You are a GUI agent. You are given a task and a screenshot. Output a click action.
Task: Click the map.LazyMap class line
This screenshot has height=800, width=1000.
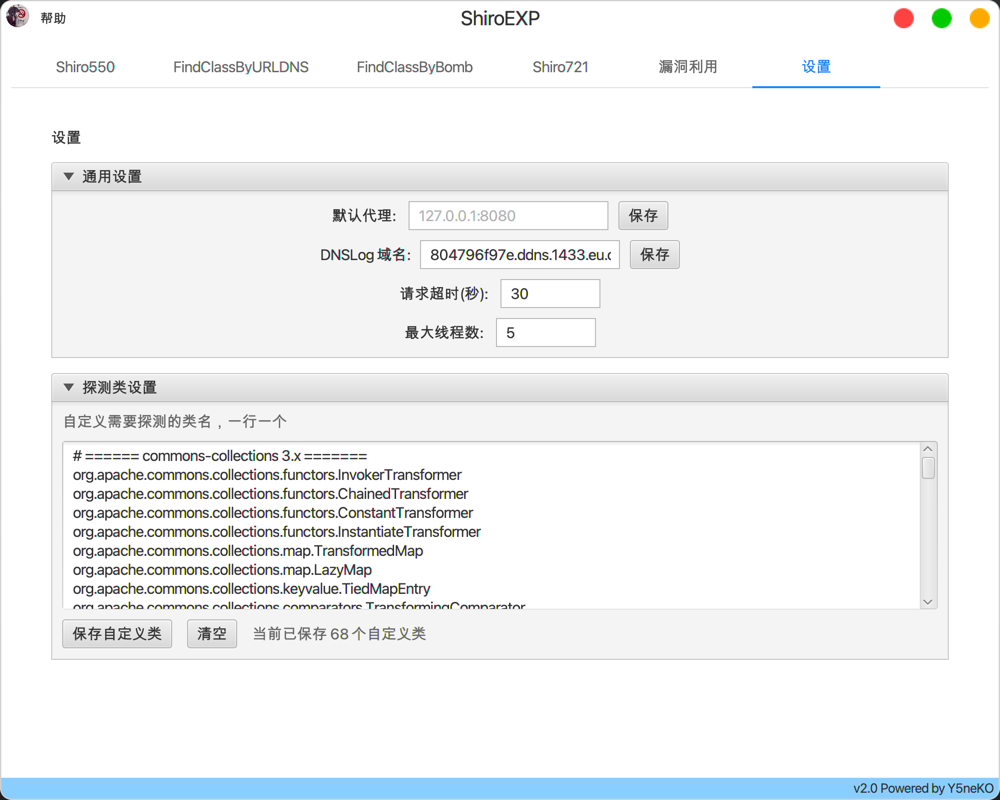(x=222, y=570)
